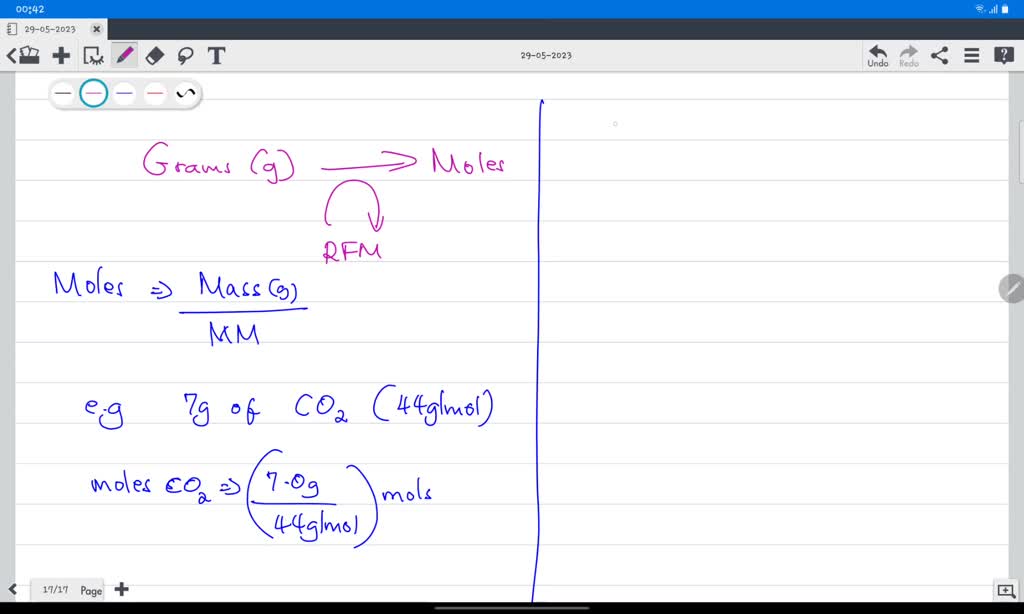Viewport: 1024px width, 614px height.
Task: Select the black pen preset
Action: [62, 92]
